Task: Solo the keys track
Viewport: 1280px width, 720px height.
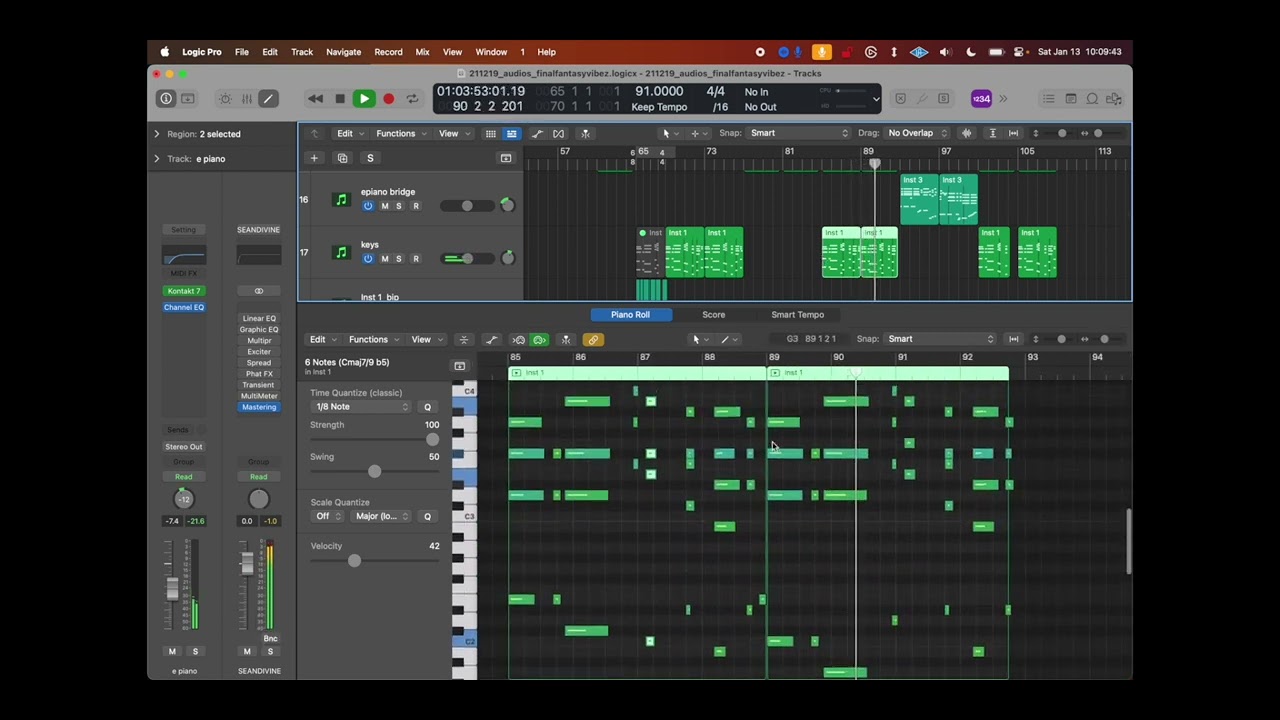Action: (399, 259)
